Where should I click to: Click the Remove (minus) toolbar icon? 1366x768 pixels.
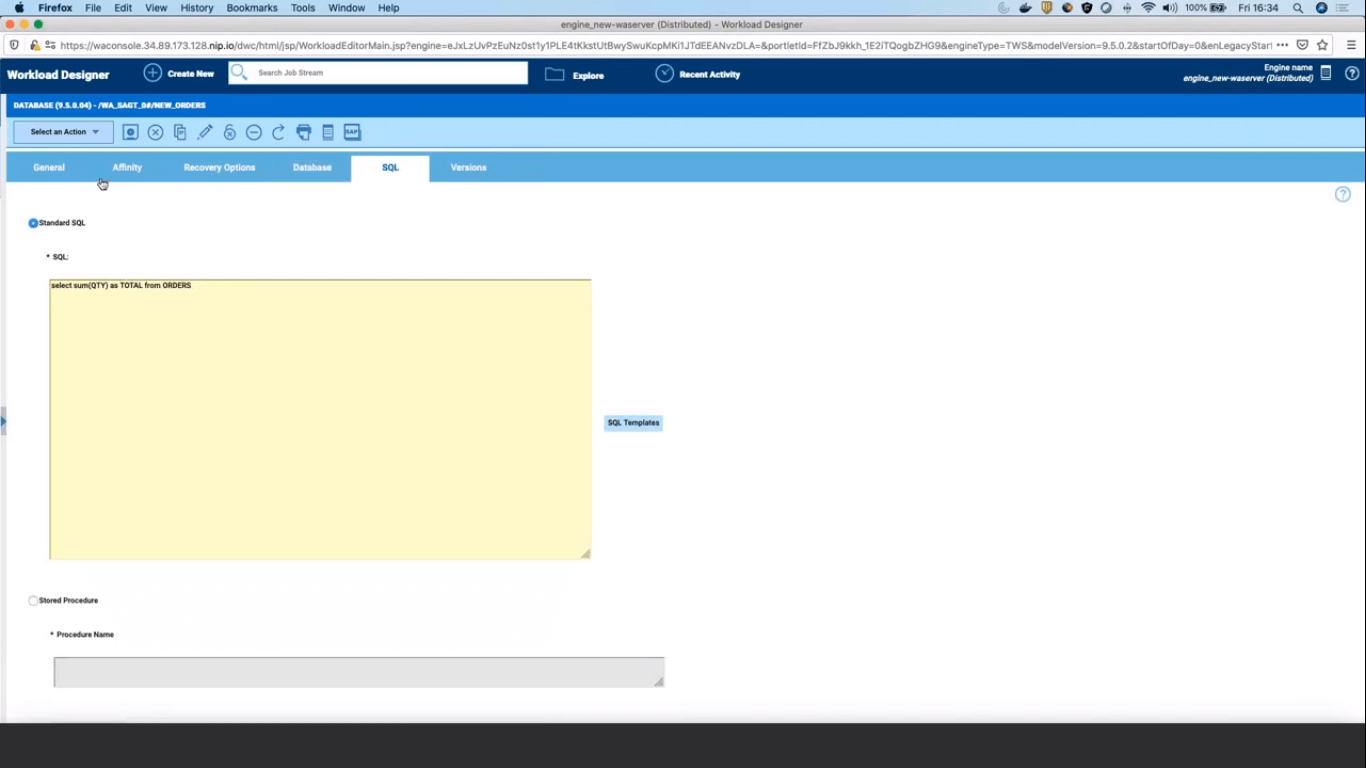point(253,131)
